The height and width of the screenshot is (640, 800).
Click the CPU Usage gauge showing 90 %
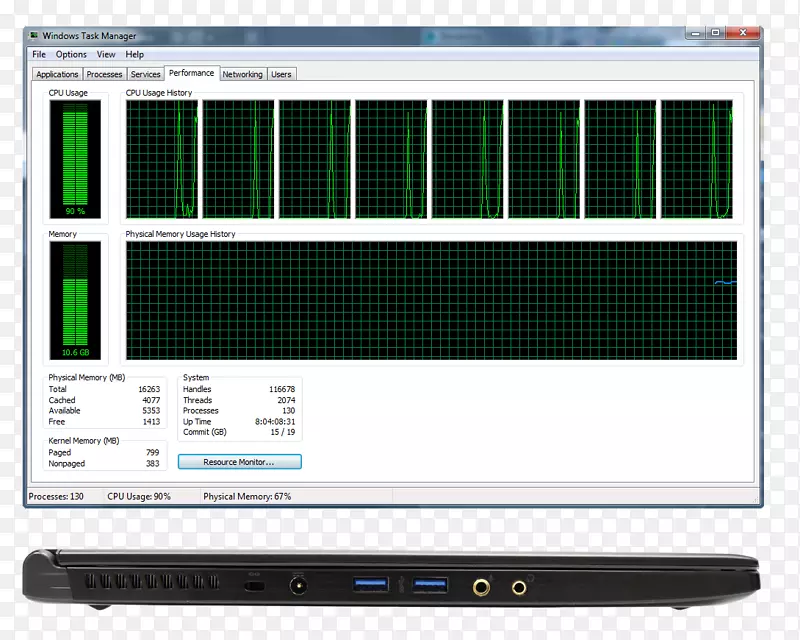click(75, 158)
